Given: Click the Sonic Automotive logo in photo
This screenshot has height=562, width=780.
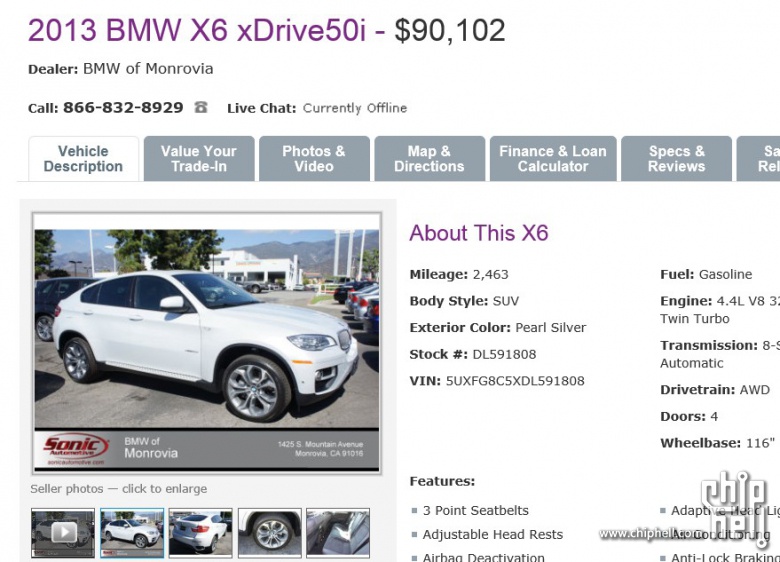Looking at the screenshot, I should (76, 448).
